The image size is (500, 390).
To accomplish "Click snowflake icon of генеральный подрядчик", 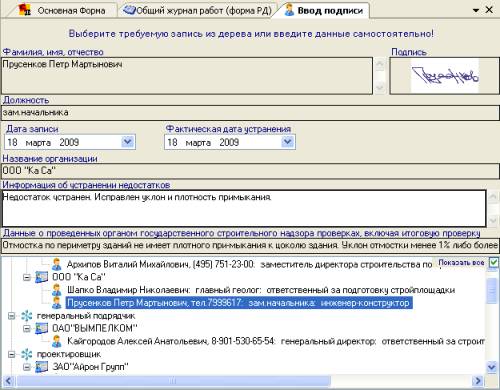I will tap(27, 316).
